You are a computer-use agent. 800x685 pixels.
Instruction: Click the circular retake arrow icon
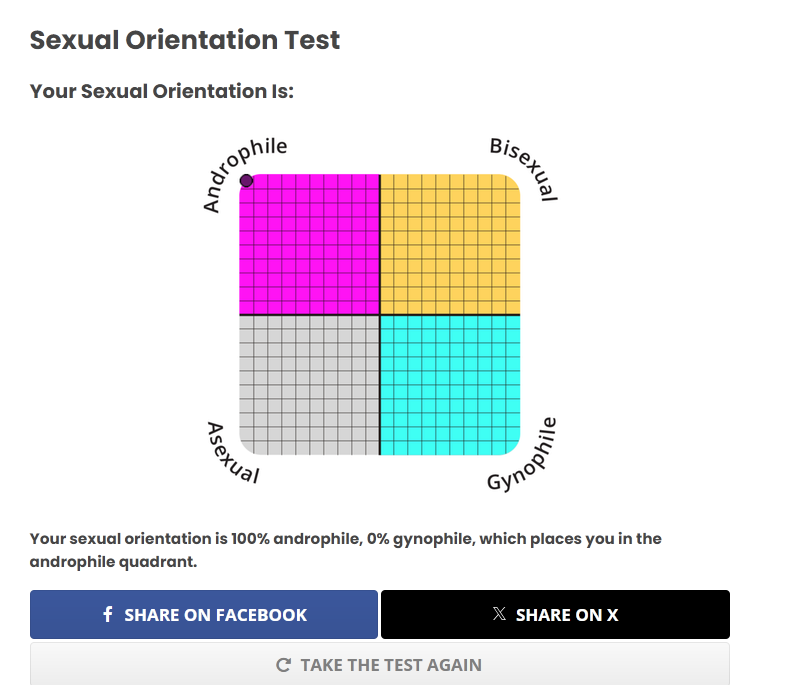283,665
